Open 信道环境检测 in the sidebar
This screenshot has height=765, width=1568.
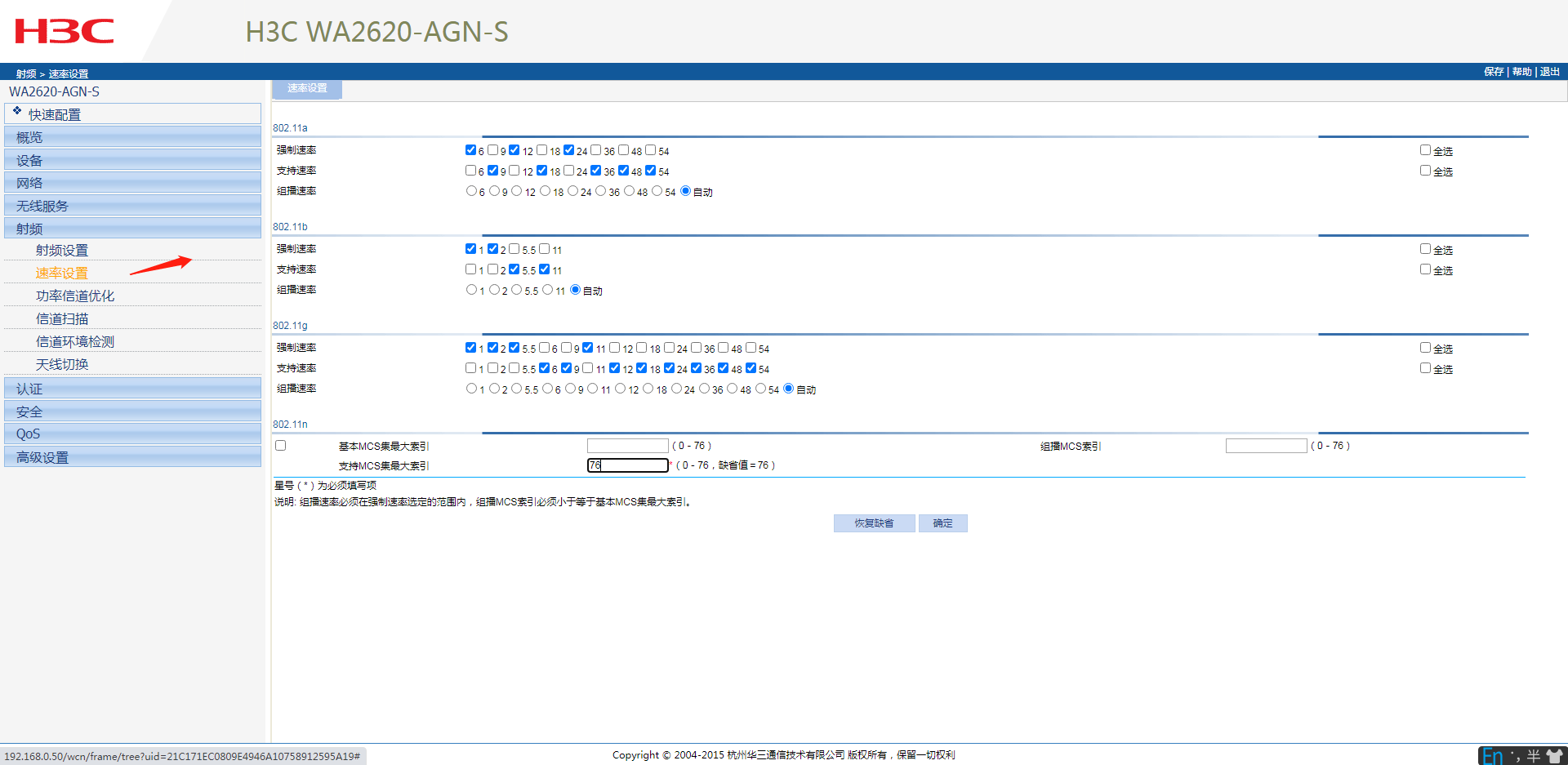pos(75,342)
